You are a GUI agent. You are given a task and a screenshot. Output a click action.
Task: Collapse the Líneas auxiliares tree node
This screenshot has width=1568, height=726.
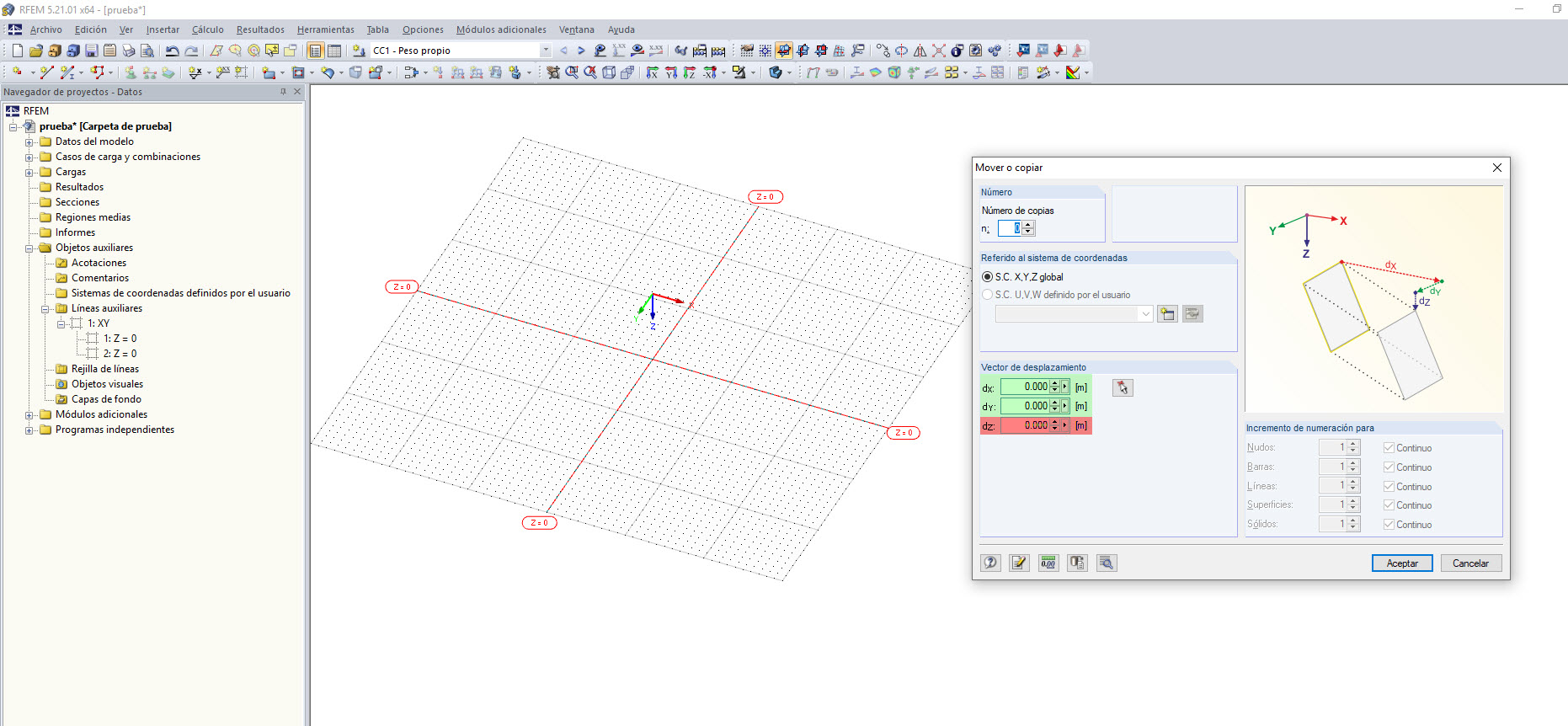[45, 309]
